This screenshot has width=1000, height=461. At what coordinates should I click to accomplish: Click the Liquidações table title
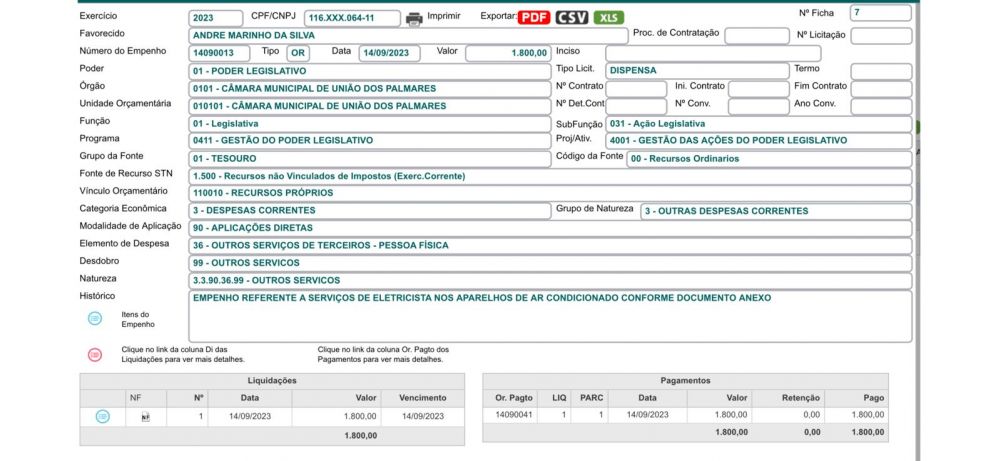pos(272,381)
